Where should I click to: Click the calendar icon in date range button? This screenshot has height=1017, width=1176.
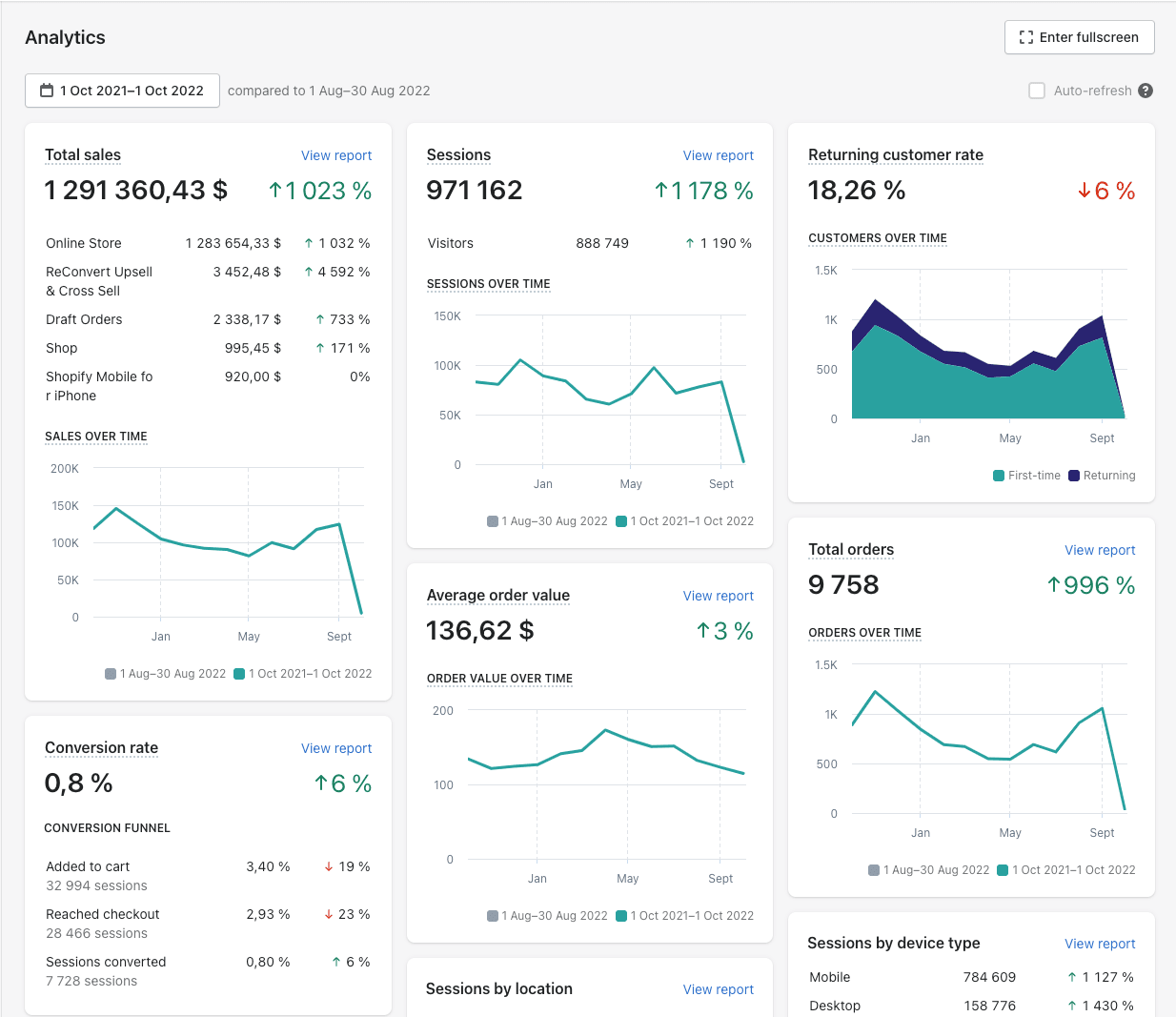point(46,91)
